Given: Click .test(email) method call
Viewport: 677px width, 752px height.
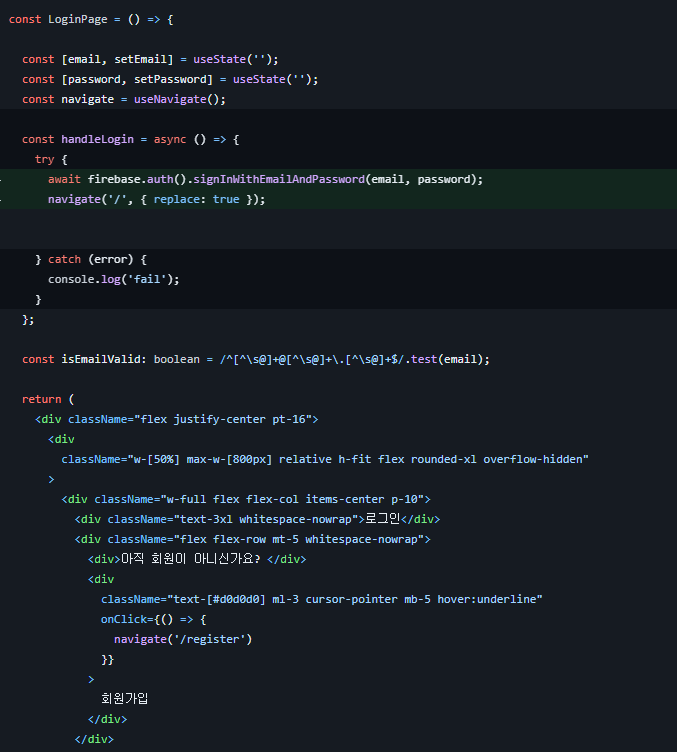Looking at the screenshot, I should click(444, 360).
